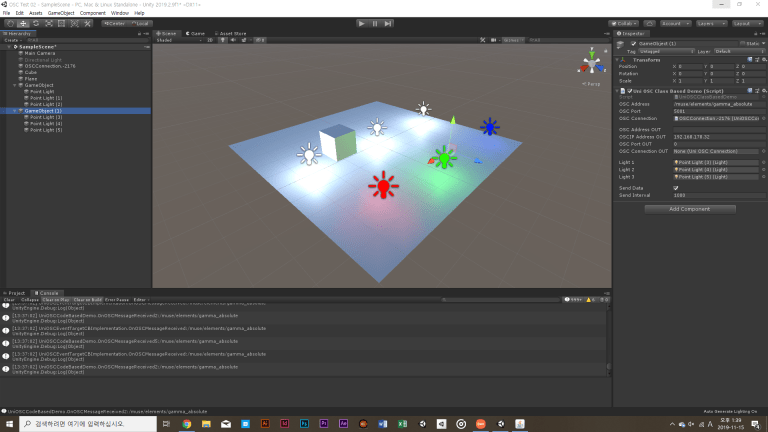
Task: Select the Hand tool in toolbar
Action: (x=11, y=22)
